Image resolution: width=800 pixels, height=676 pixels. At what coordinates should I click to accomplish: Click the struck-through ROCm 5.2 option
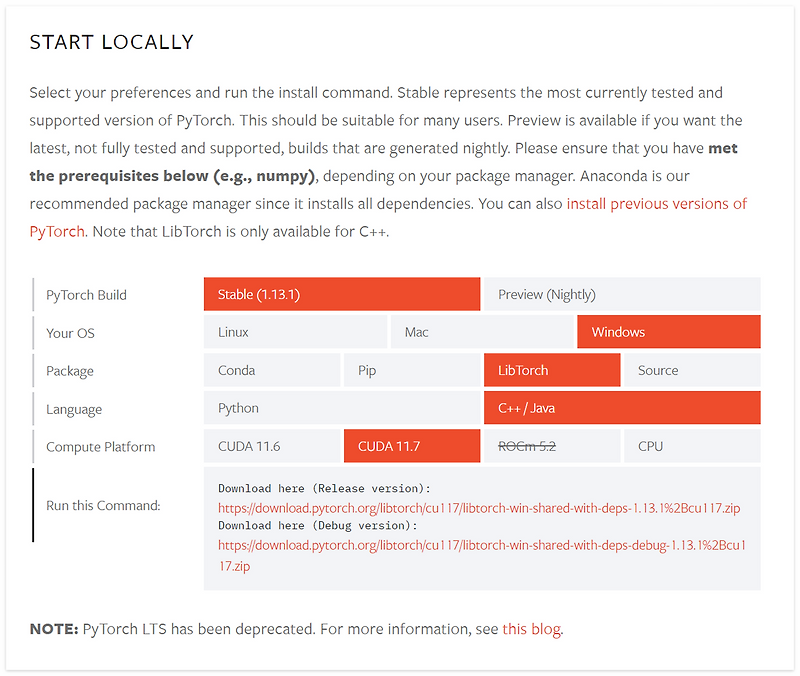tap(552, 446)
